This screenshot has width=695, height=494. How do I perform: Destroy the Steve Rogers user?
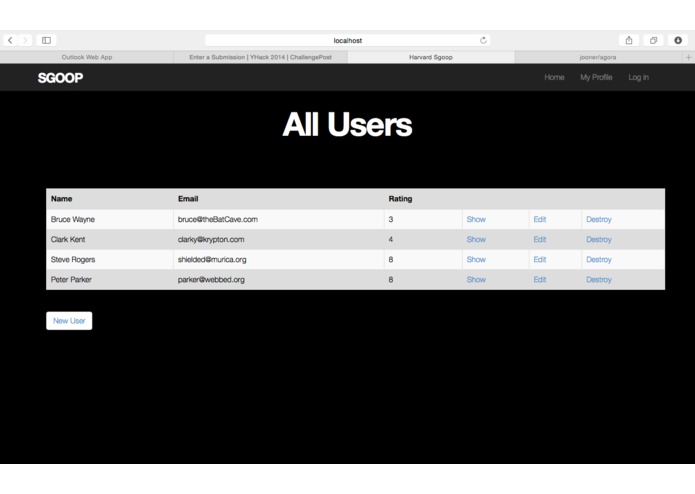tap(599, 260)
